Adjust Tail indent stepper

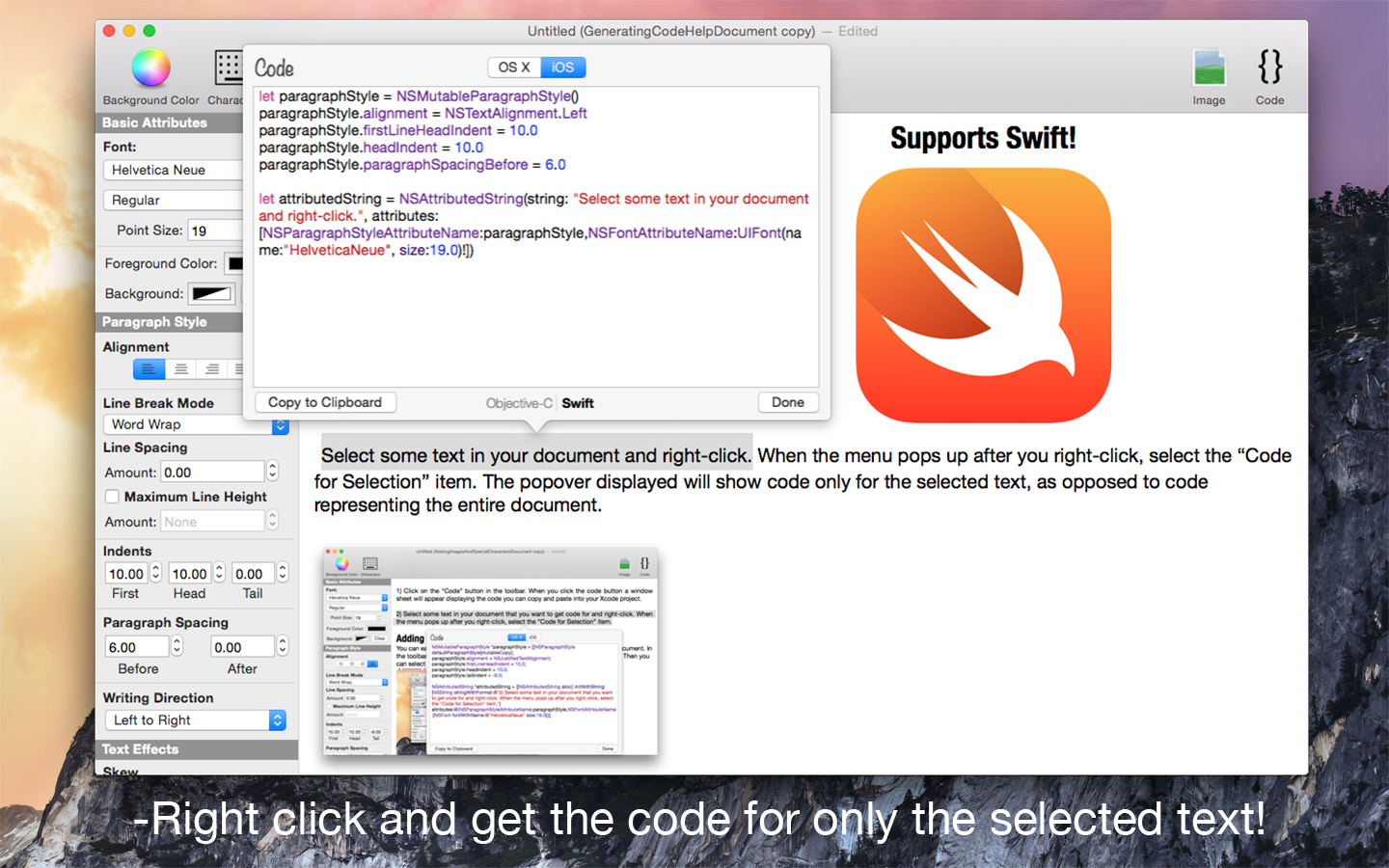click(x=283, y=573)
